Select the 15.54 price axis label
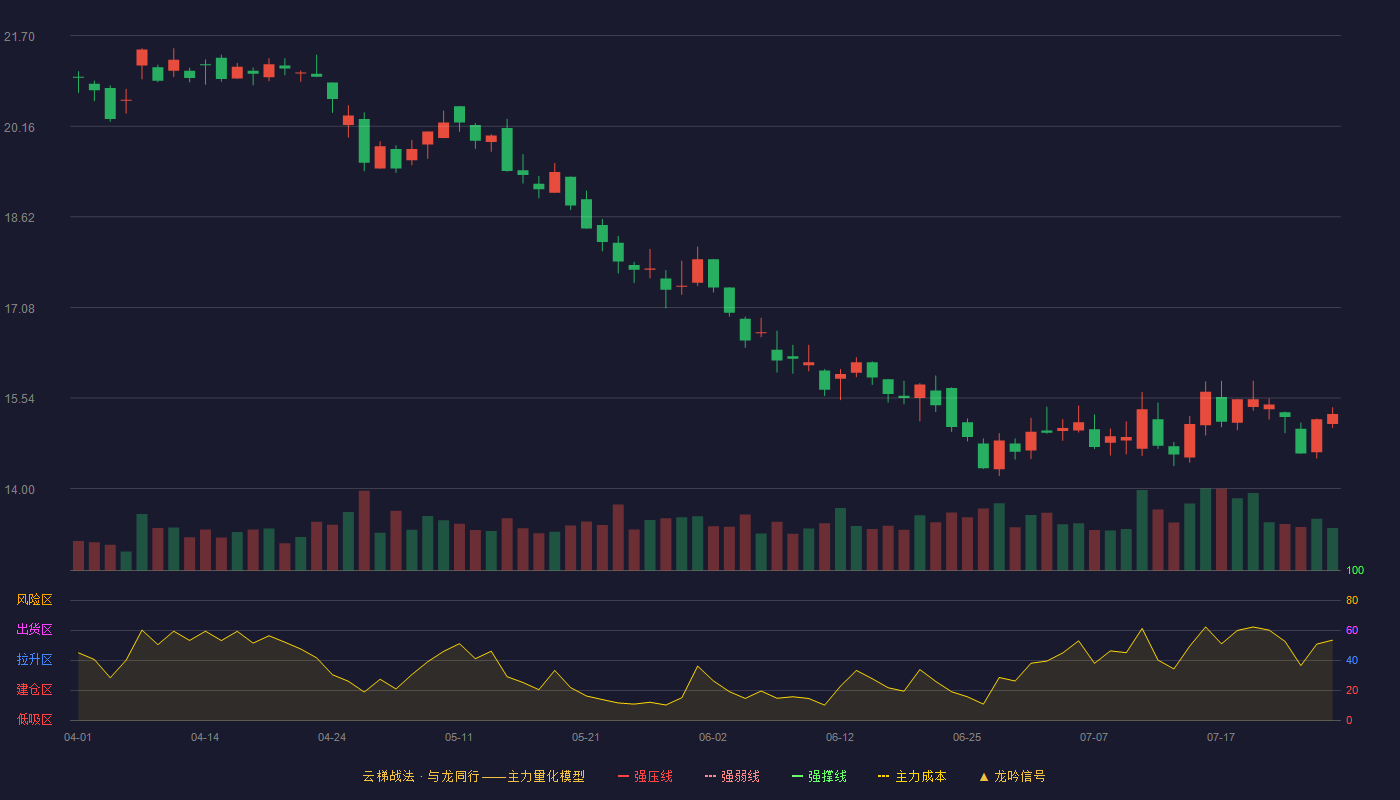This screenshot has height=800, width=1400. coord(19,399)
